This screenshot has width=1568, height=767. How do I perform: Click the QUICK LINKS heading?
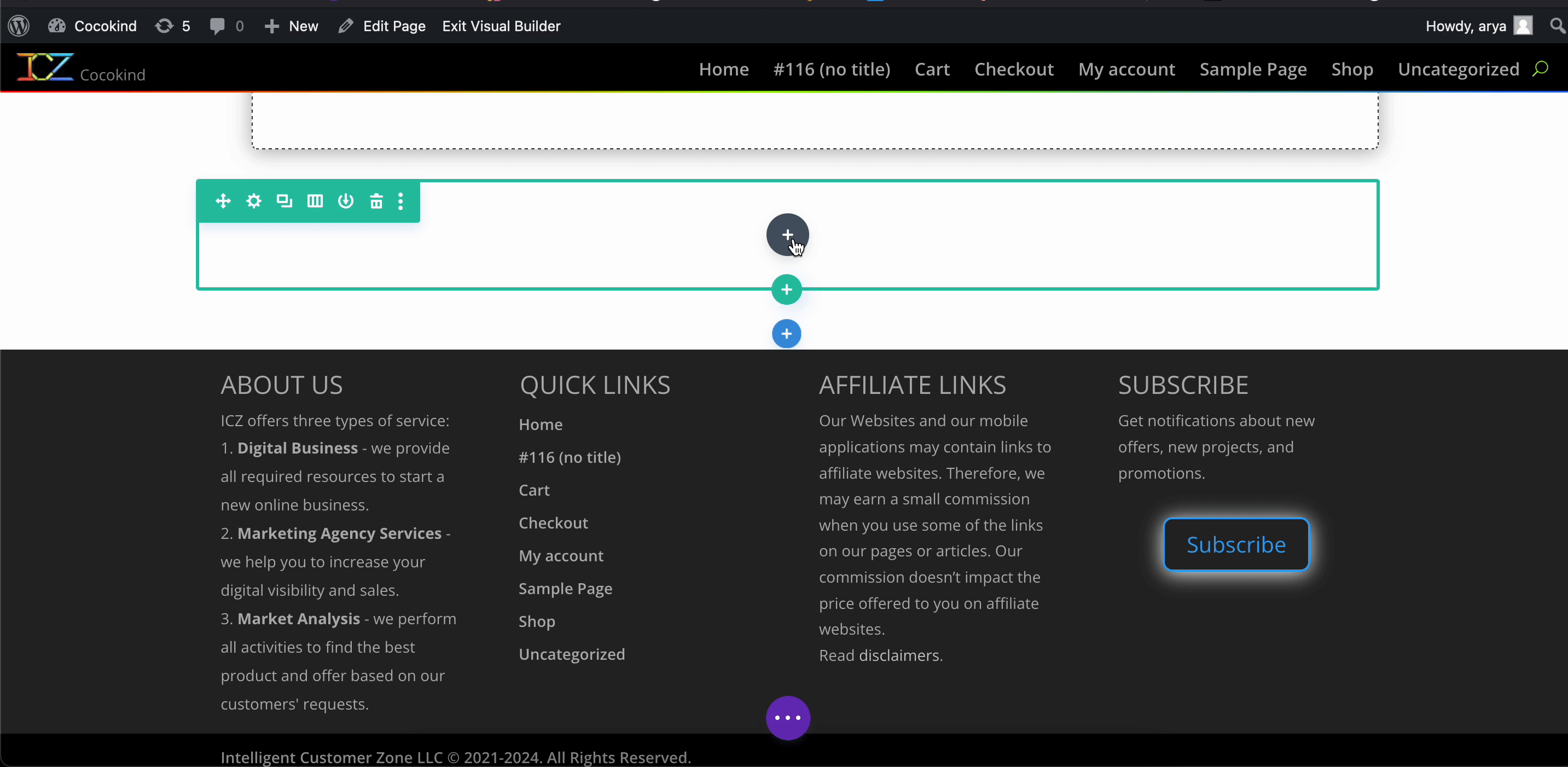pyautogui.click(x=595, y=385)
